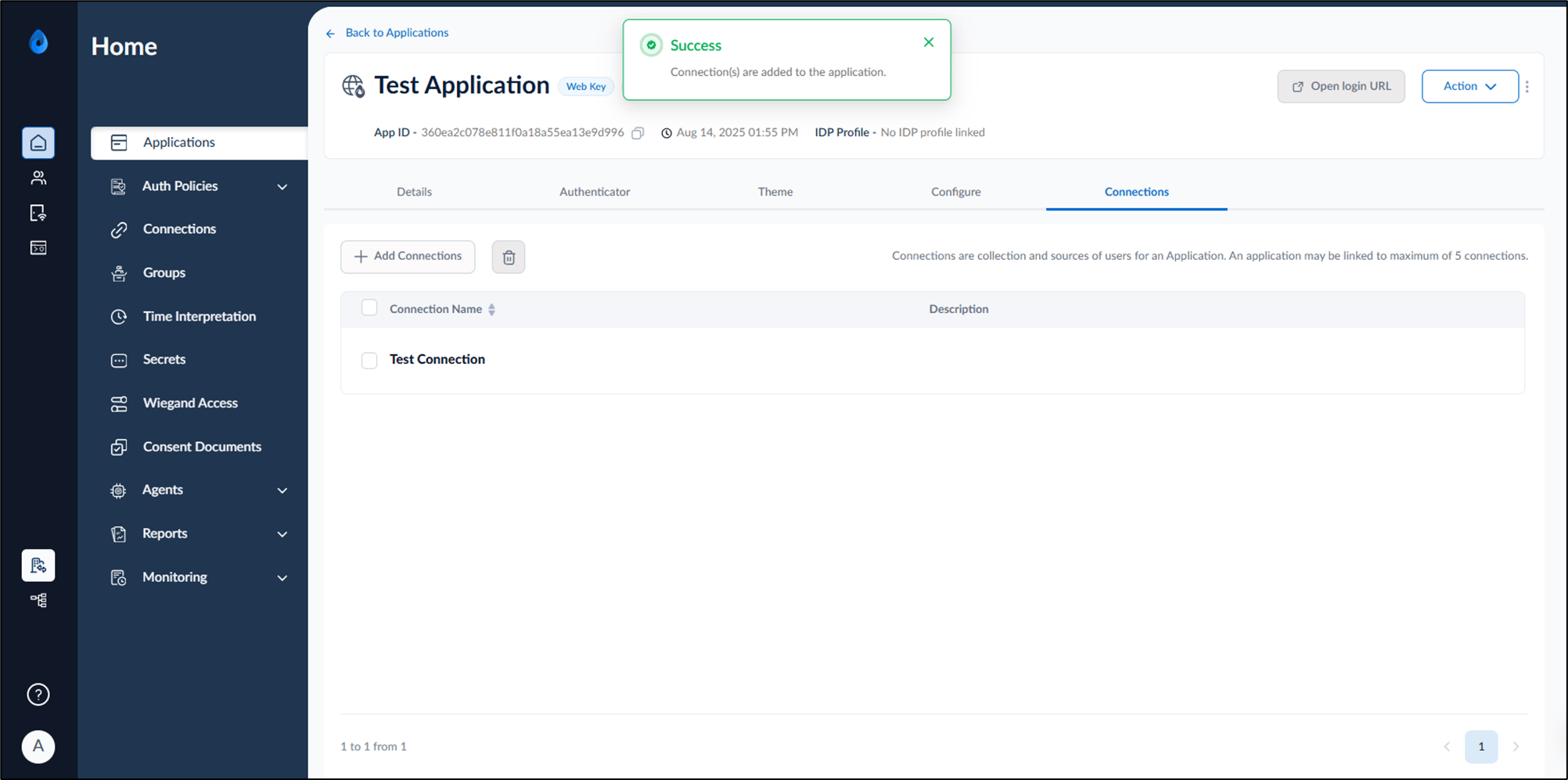Click the device enrollment icon in left rail
This screenshot has height=780, width=1568.
38,213
